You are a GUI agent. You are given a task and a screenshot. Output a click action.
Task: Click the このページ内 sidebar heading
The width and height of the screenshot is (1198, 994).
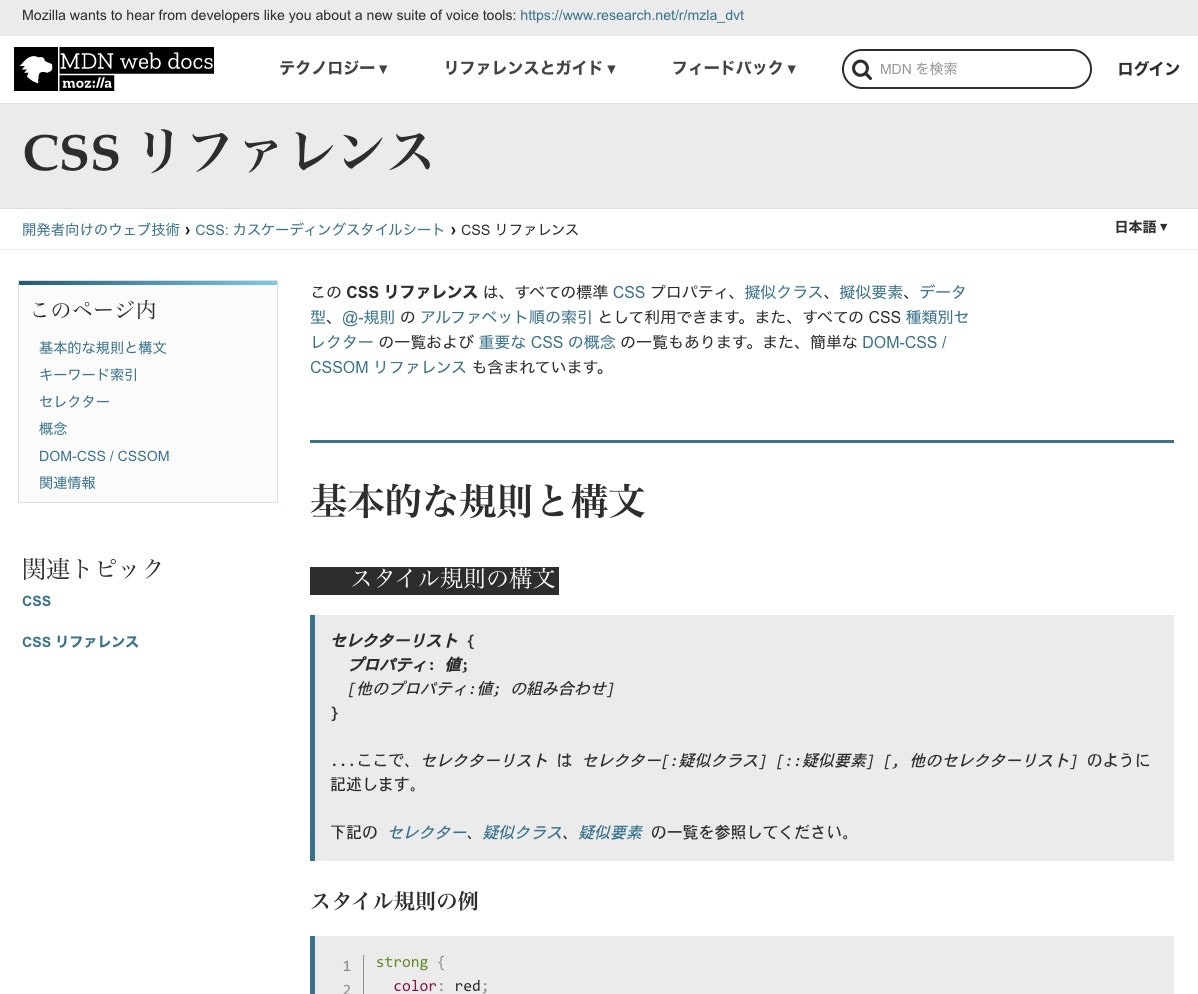pyautogui.click(x=94, y=309)
